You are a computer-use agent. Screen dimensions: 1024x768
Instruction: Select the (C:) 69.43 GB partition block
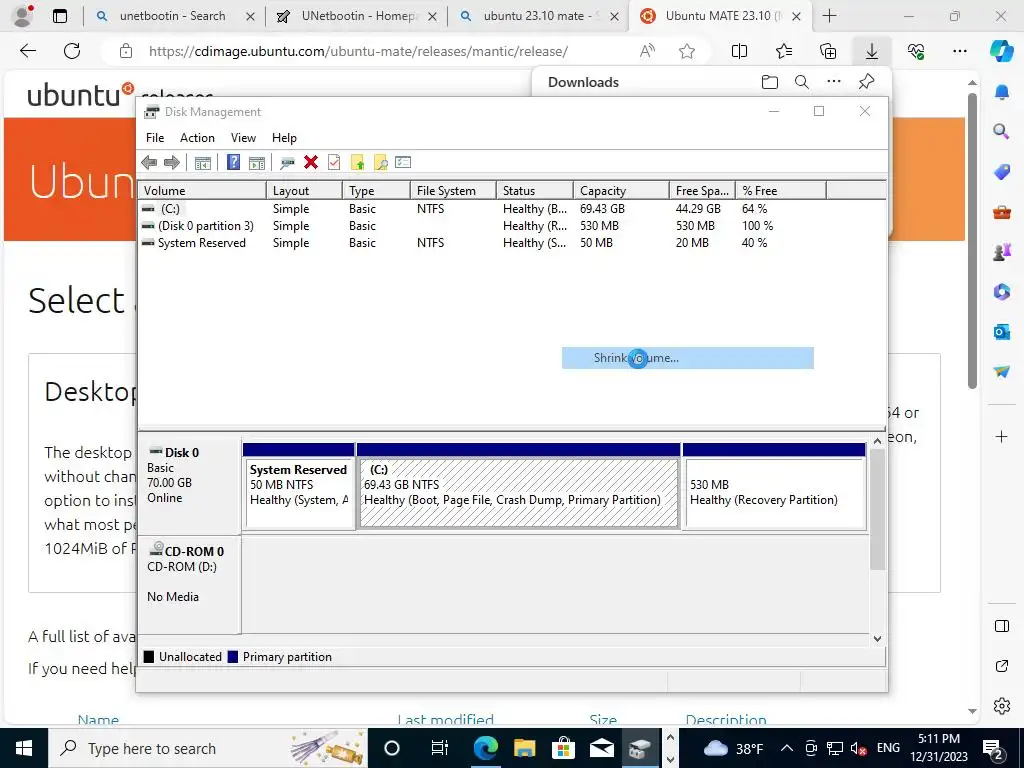tap(519, 485)
